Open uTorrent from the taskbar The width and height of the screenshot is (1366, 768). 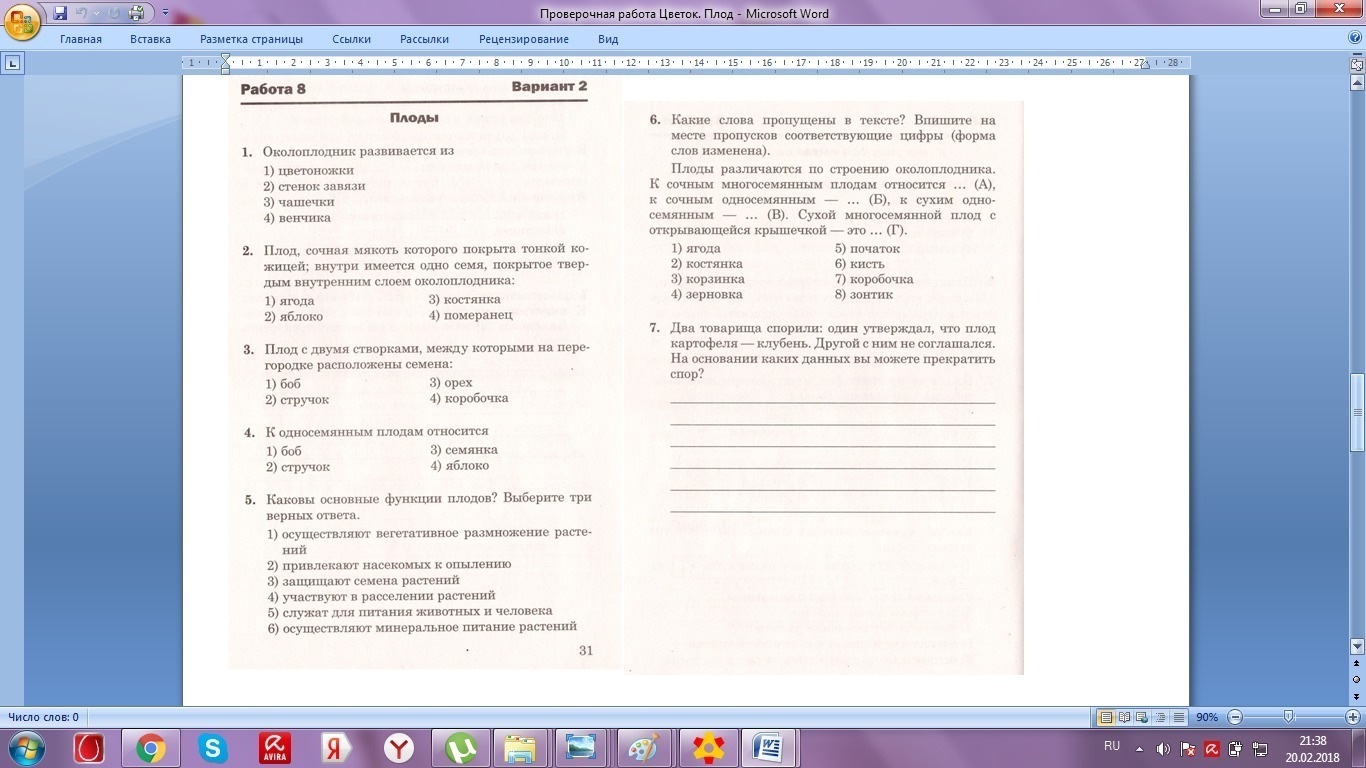pos(461,748)
